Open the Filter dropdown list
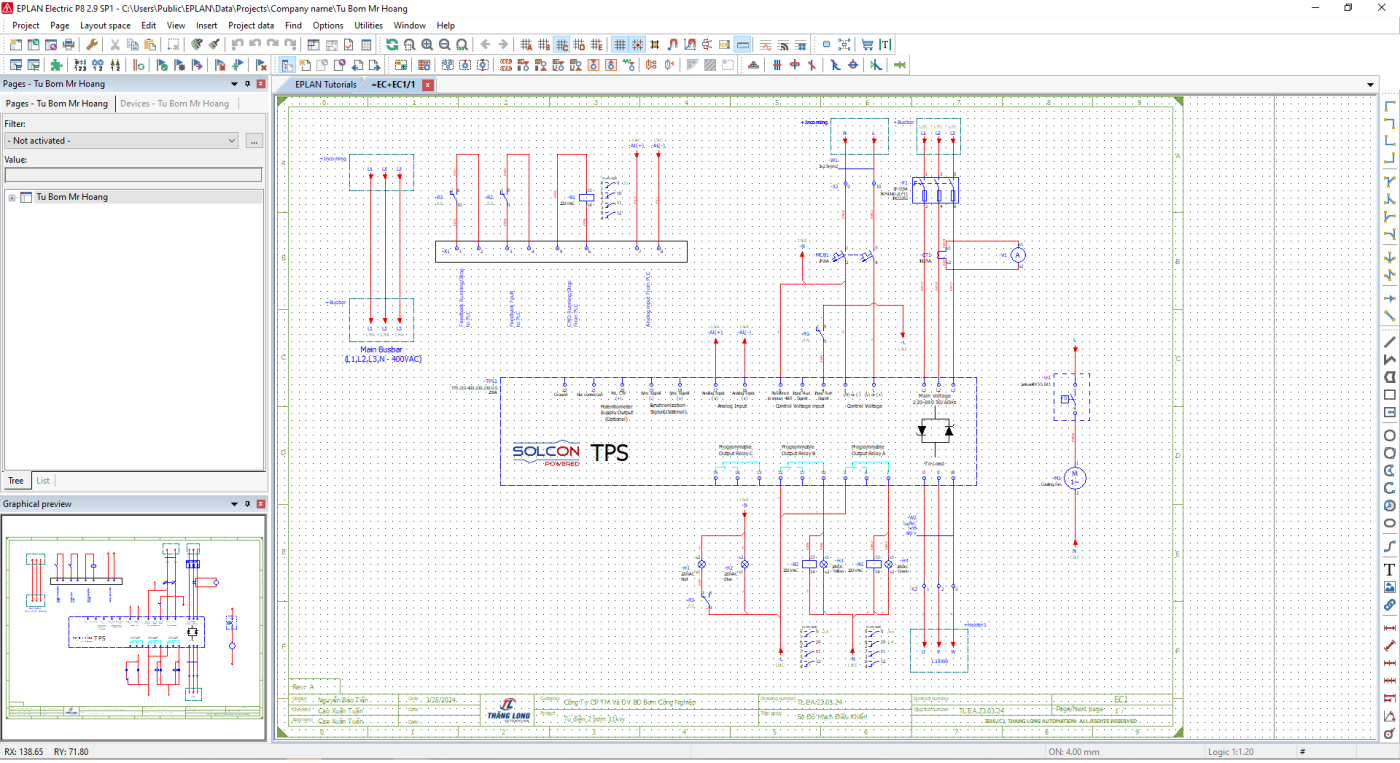The height and width of the screenshot is (763, 1400). [121, 141]
